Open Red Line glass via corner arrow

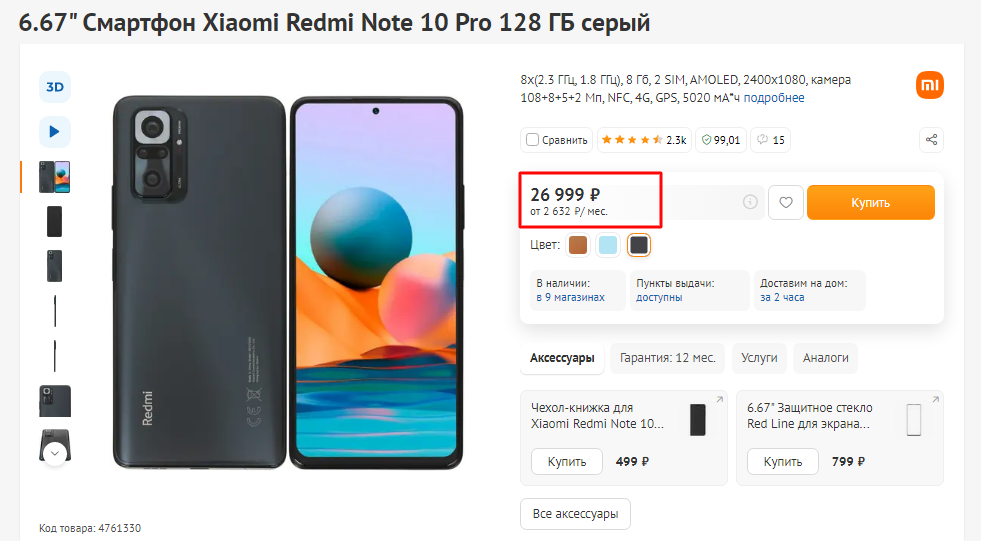[935, 399]
